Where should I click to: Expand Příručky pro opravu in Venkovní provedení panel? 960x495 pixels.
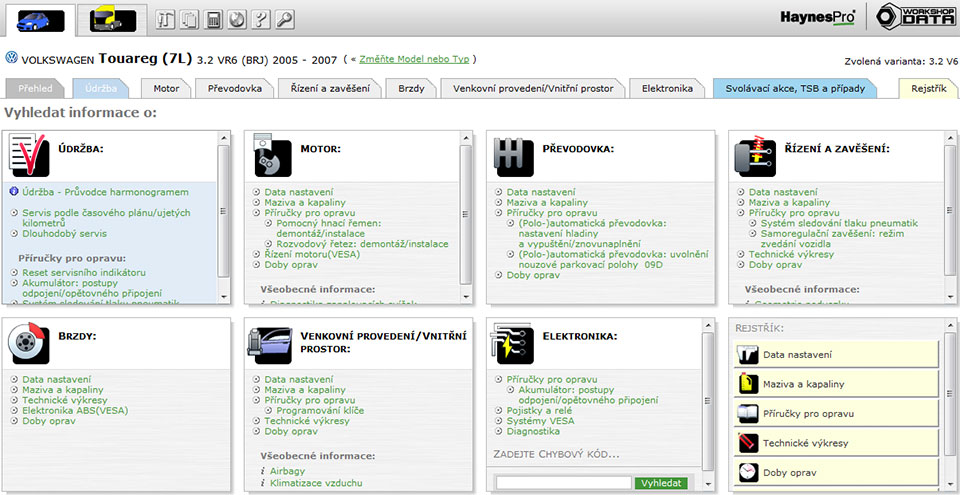(x=309, y=400)
